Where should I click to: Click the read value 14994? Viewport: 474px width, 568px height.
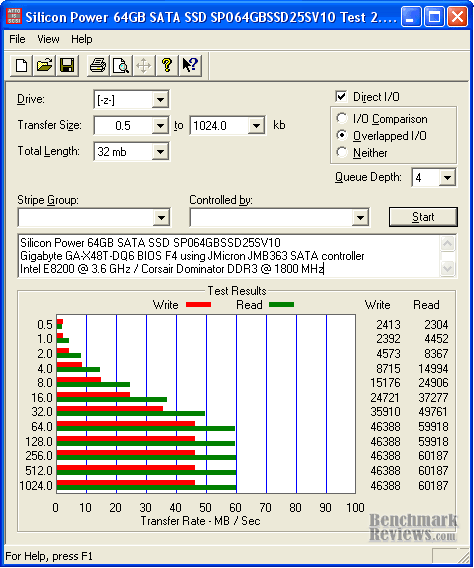[433, 368]
